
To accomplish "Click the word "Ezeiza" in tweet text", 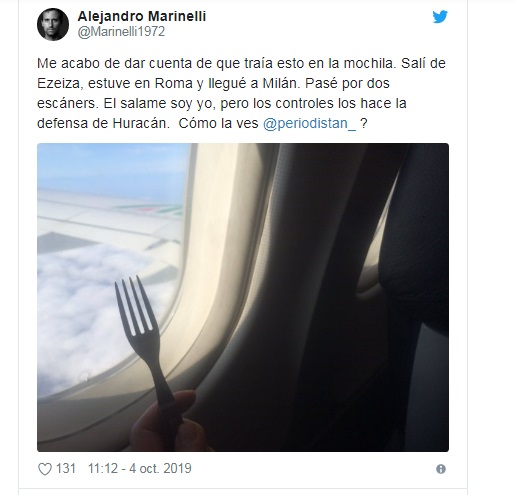I will (x=59, y=83).
